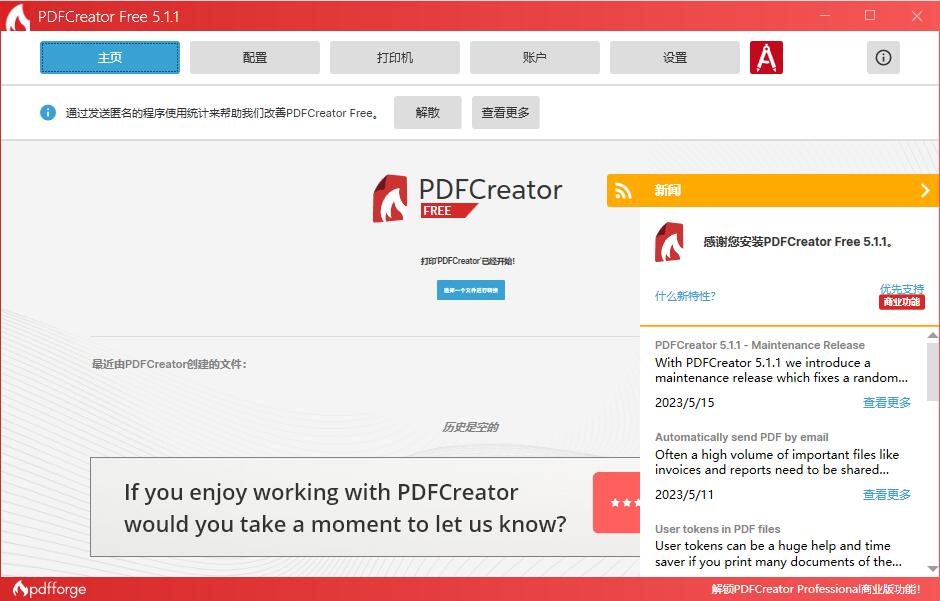Open the 设置 tab
This screenshot has width=940, height=601.
point(675,57)
